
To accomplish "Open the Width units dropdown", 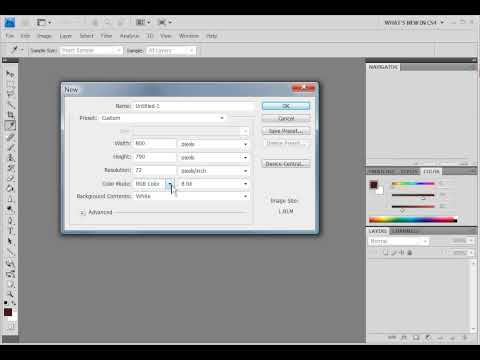I will coord(214,144).
